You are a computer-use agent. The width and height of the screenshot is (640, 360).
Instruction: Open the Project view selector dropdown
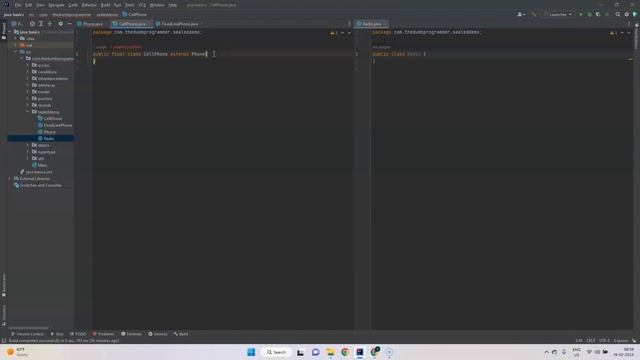point(16,24)
